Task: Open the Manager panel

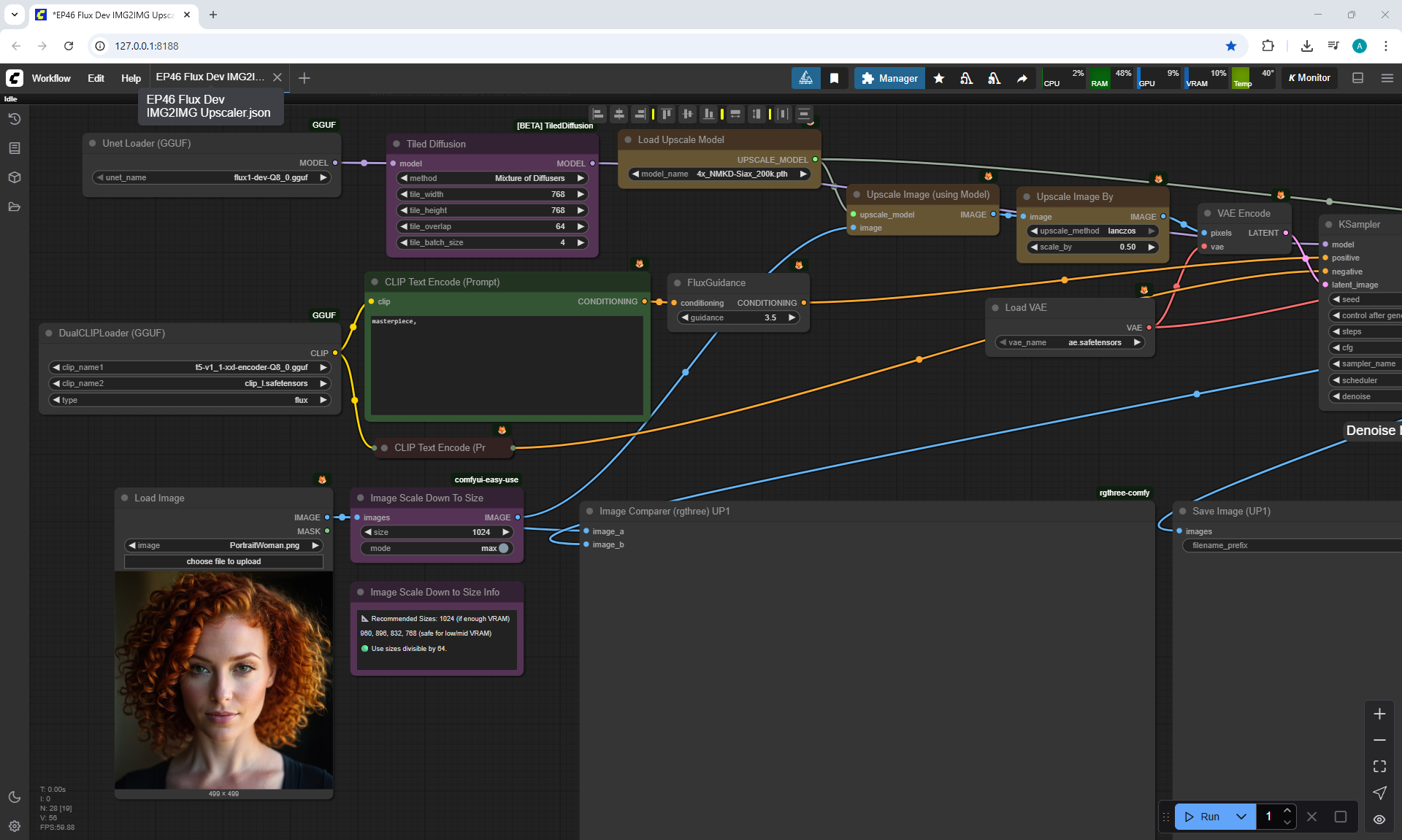Action: click(889, 78)
